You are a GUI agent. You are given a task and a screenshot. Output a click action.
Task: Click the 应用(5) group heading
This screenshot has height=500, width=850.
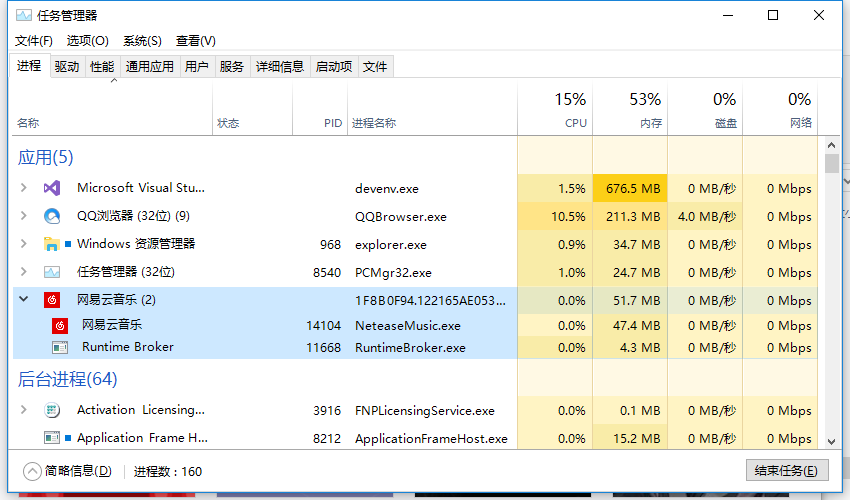coord(46,157)
